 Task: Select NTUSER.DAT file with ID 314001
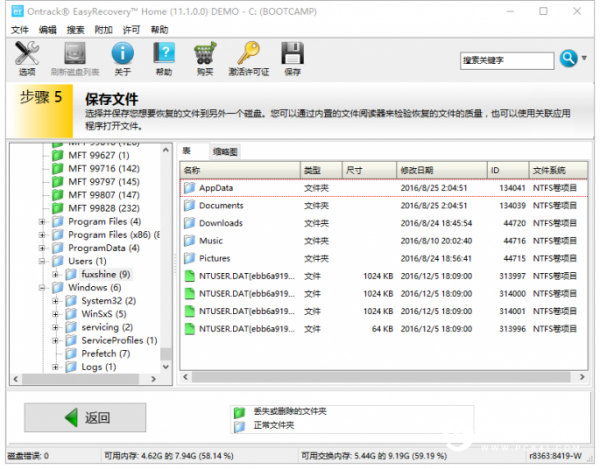tap(384, 311)
